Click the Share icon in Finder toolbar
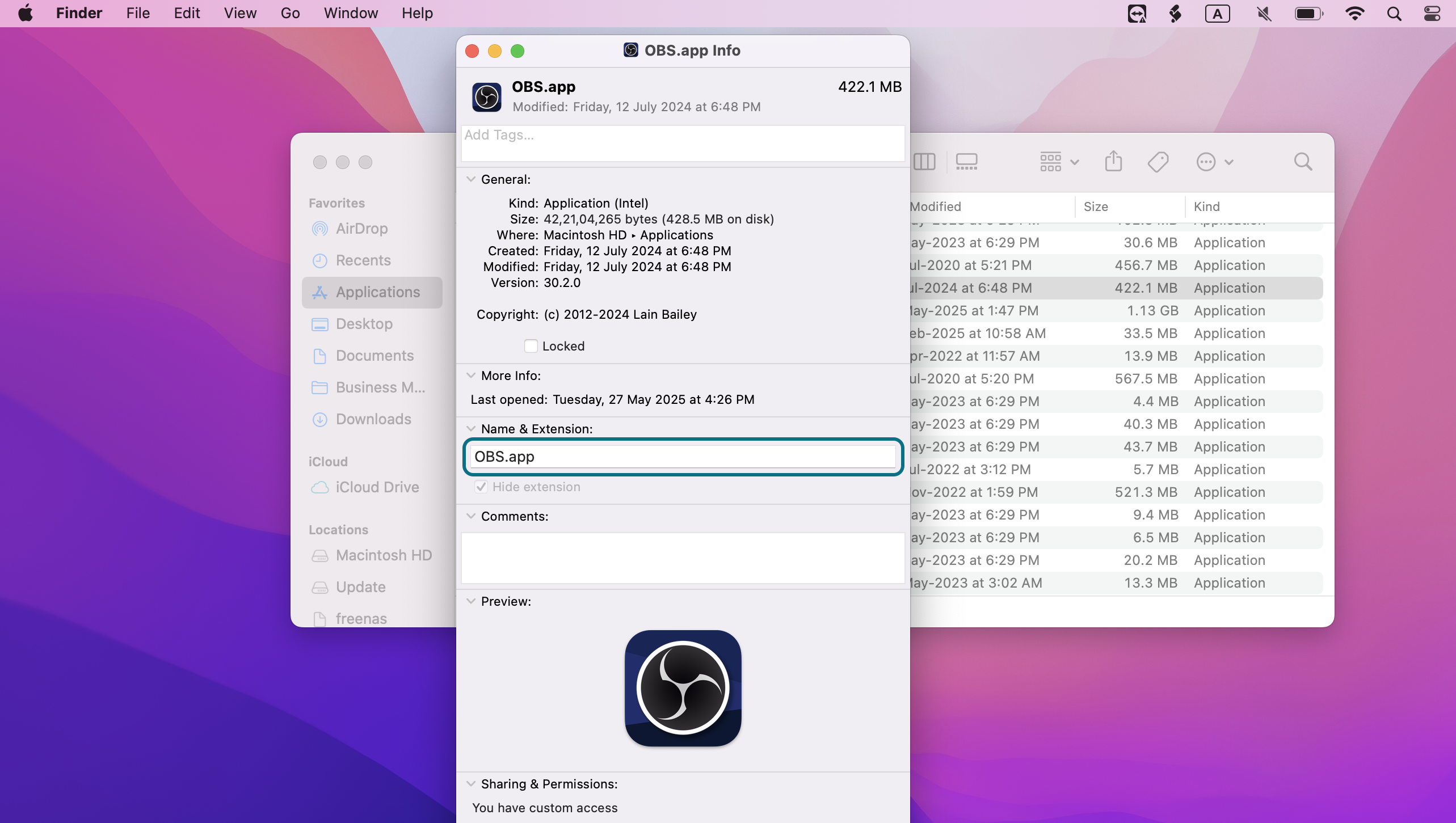 tap(1113, 162)
